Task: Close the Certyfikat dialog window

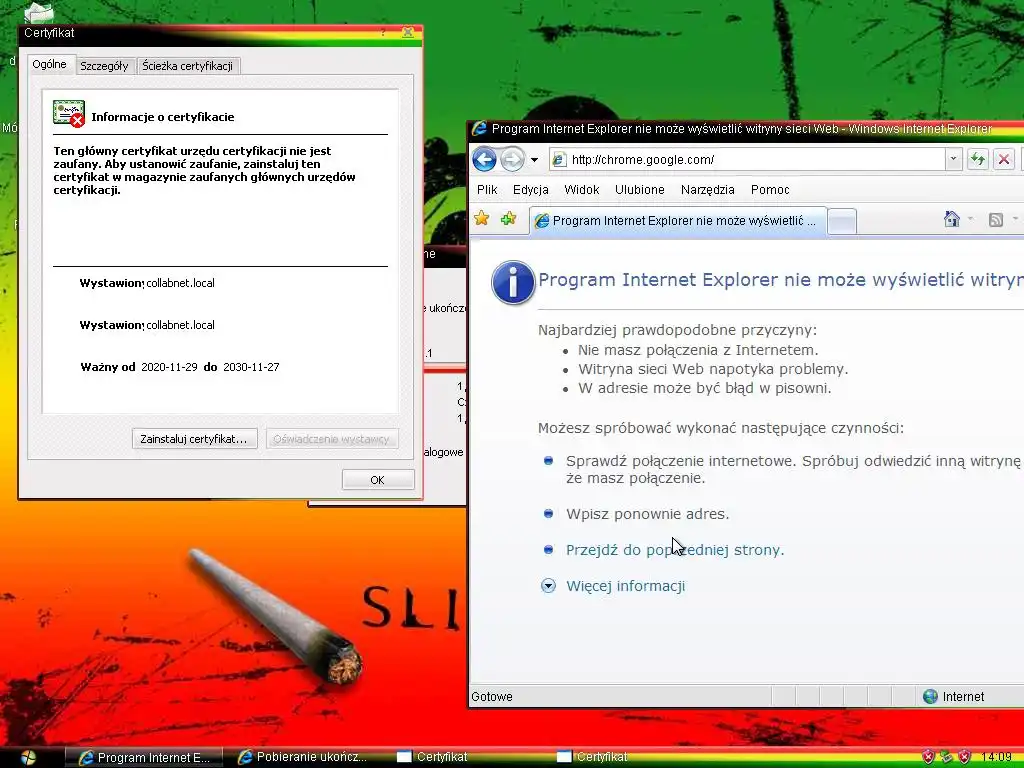Action: tap(408, 32)
